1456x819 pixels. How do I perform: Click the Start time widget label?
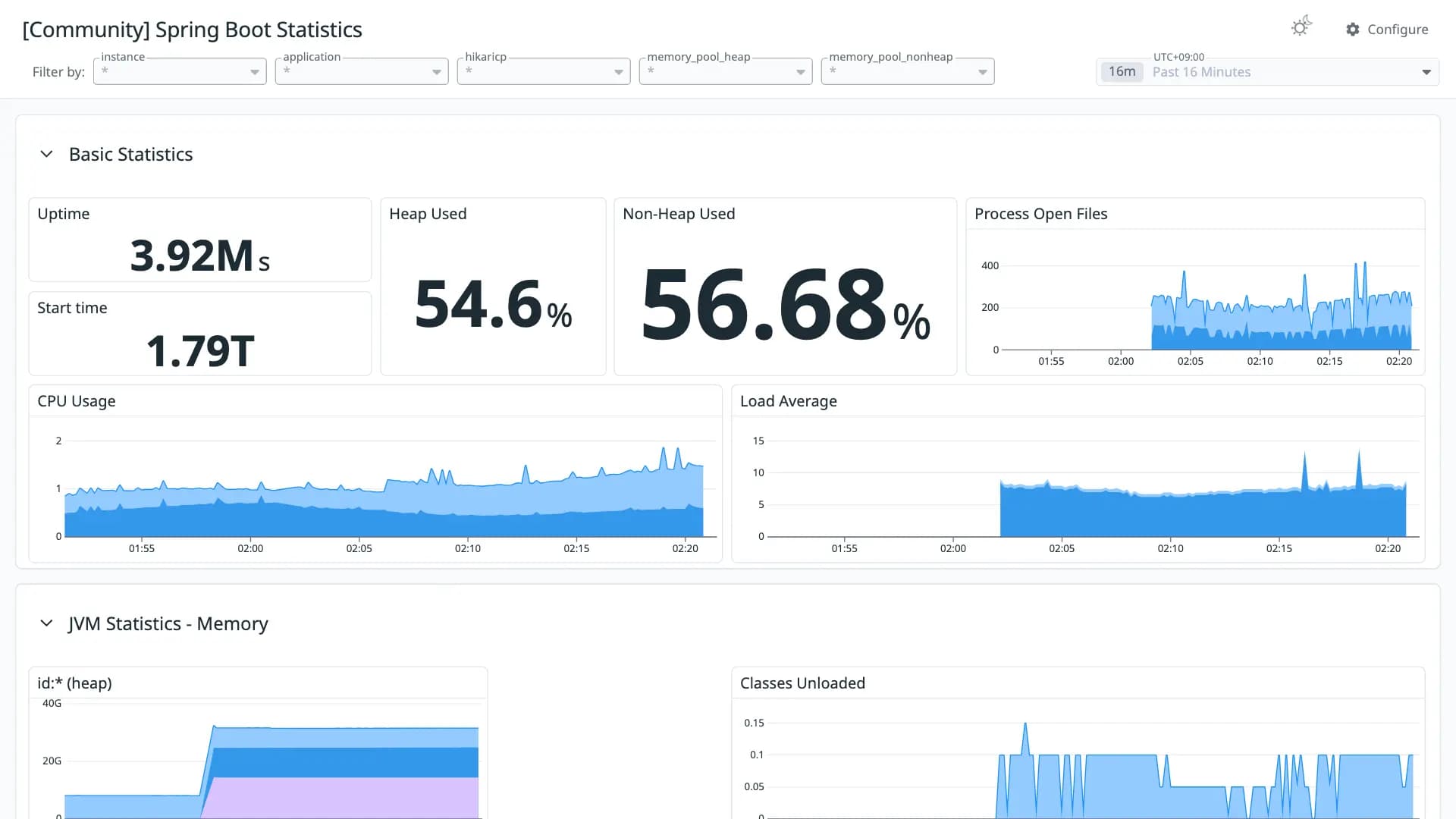click(72, 308)
